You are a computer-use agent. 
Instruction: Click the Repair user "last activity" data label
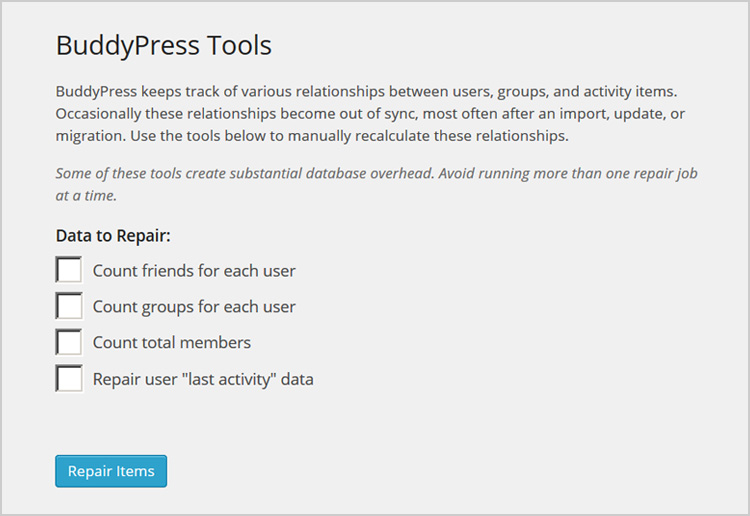tap(203, 379)
